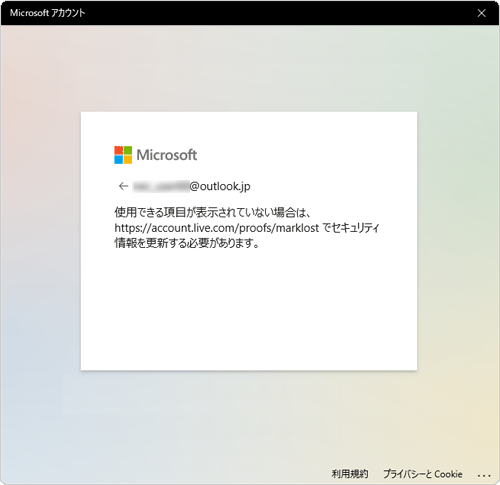
Task: Click the Microsoft アカウント window title
Action: 47,13
